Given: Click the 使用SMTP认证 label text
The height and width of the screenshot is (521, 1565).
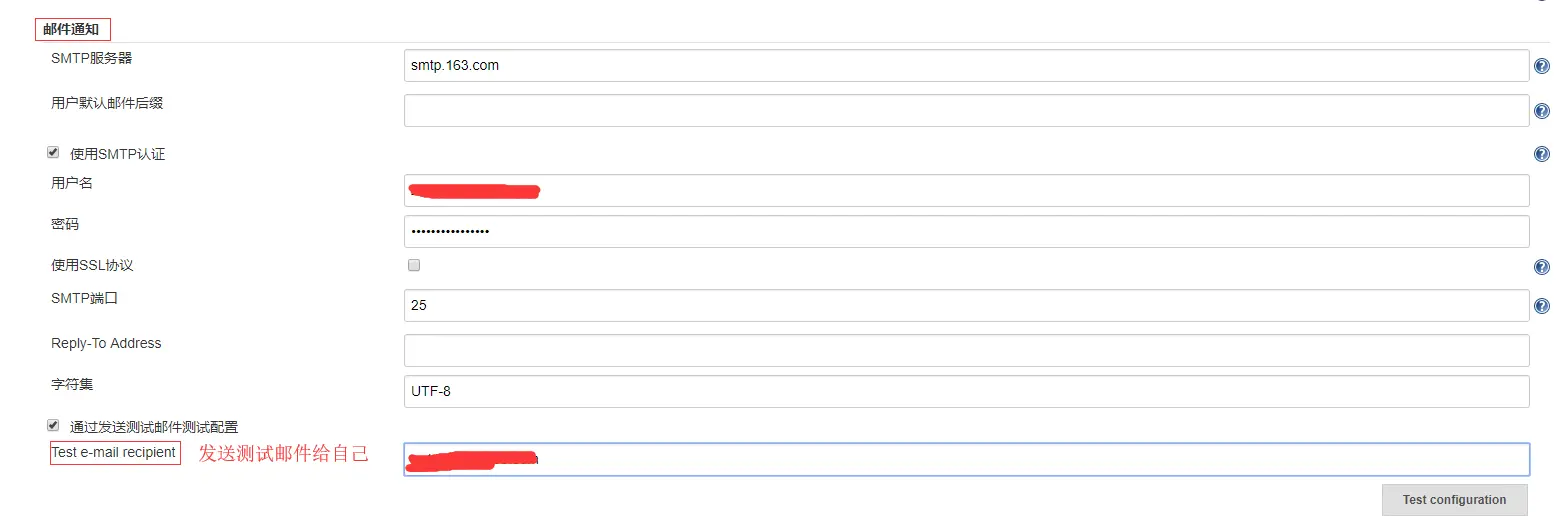Looking at the screenshot, I should pos(118,154).
